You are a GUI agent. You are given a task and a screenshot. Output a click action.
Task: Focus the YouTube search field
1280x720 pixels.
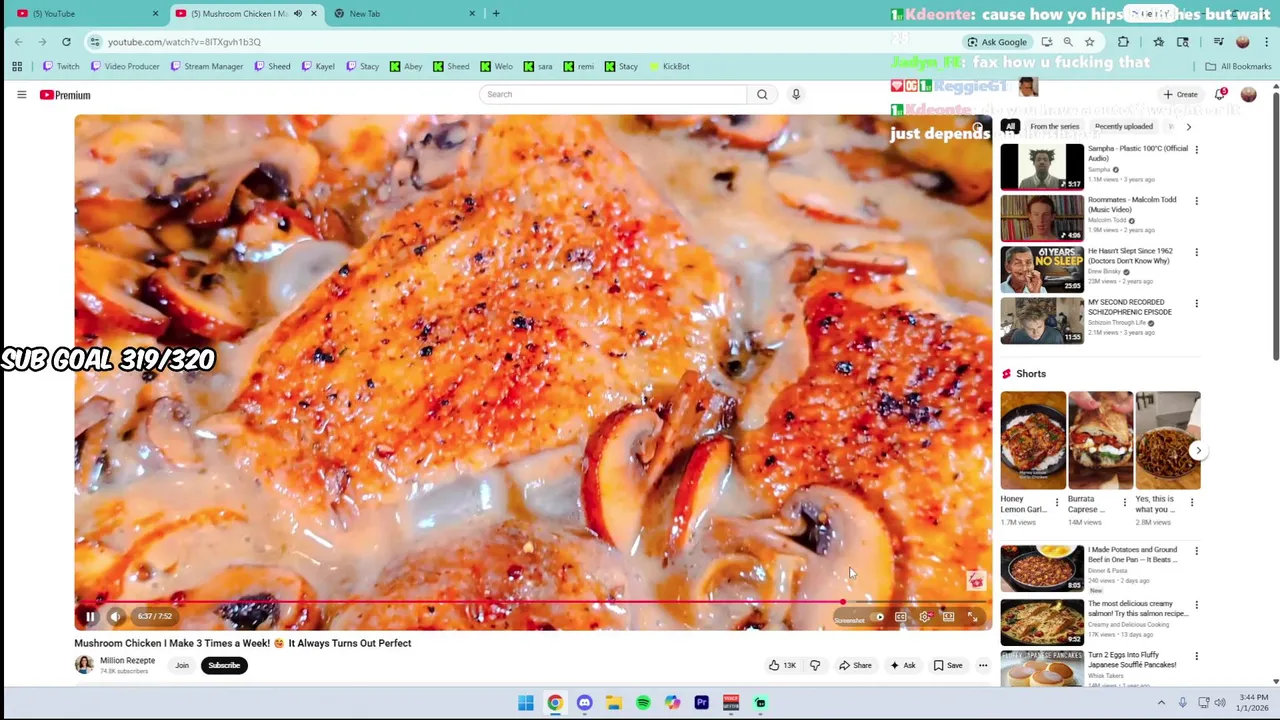(612, 94)
